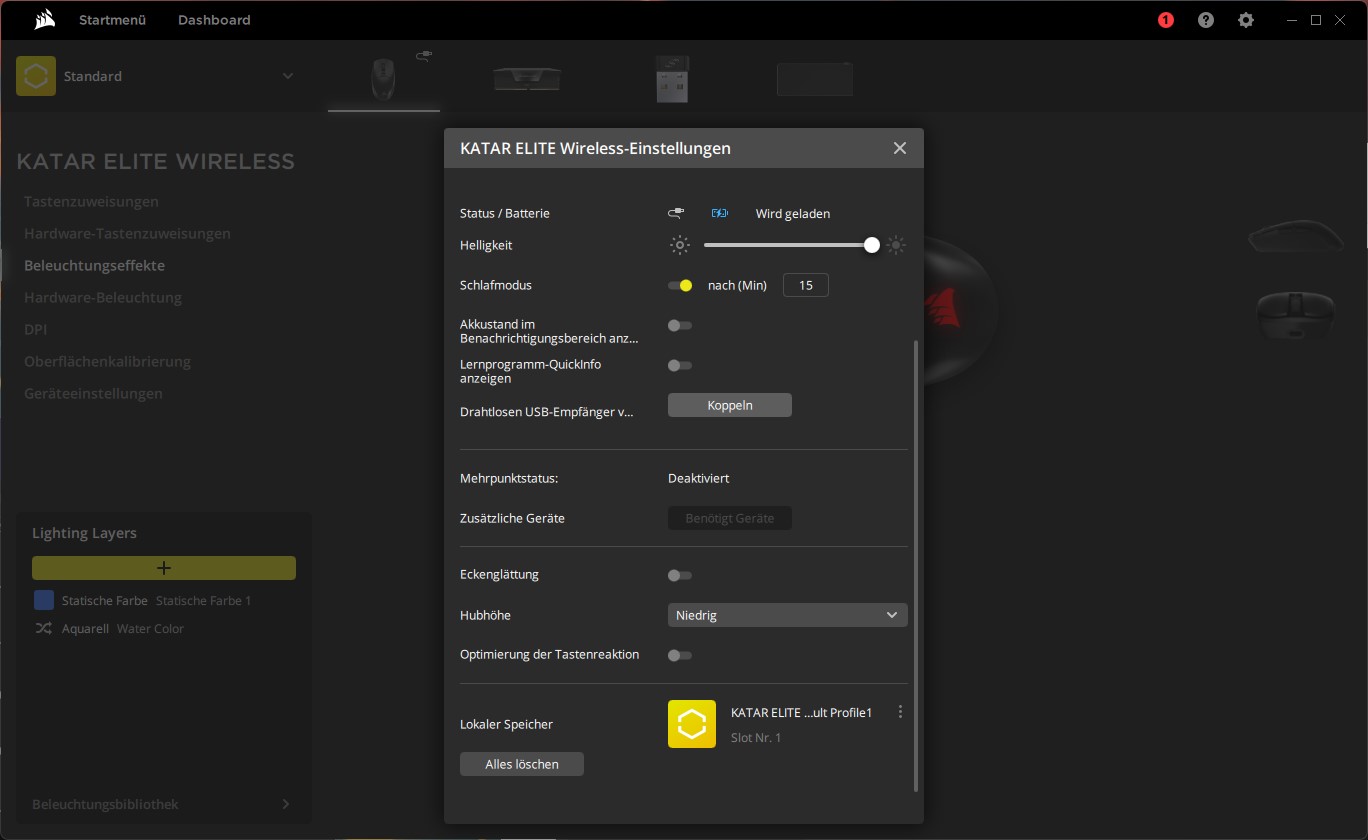Click the USB cable status icon
1368x840 pixels.
[x=677, y=213]
